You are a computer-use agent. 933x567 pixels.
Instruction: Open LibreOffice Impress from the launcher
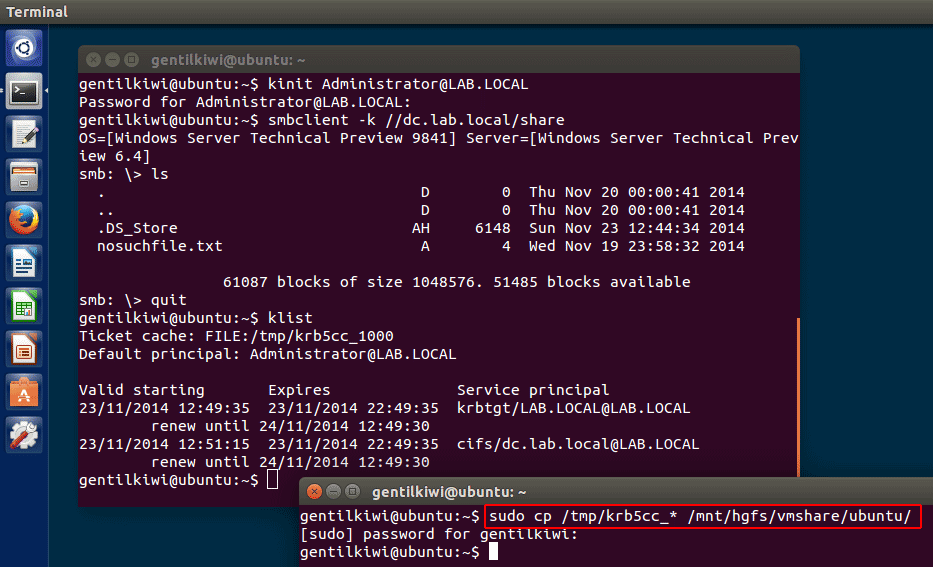(x=24, y=349)
